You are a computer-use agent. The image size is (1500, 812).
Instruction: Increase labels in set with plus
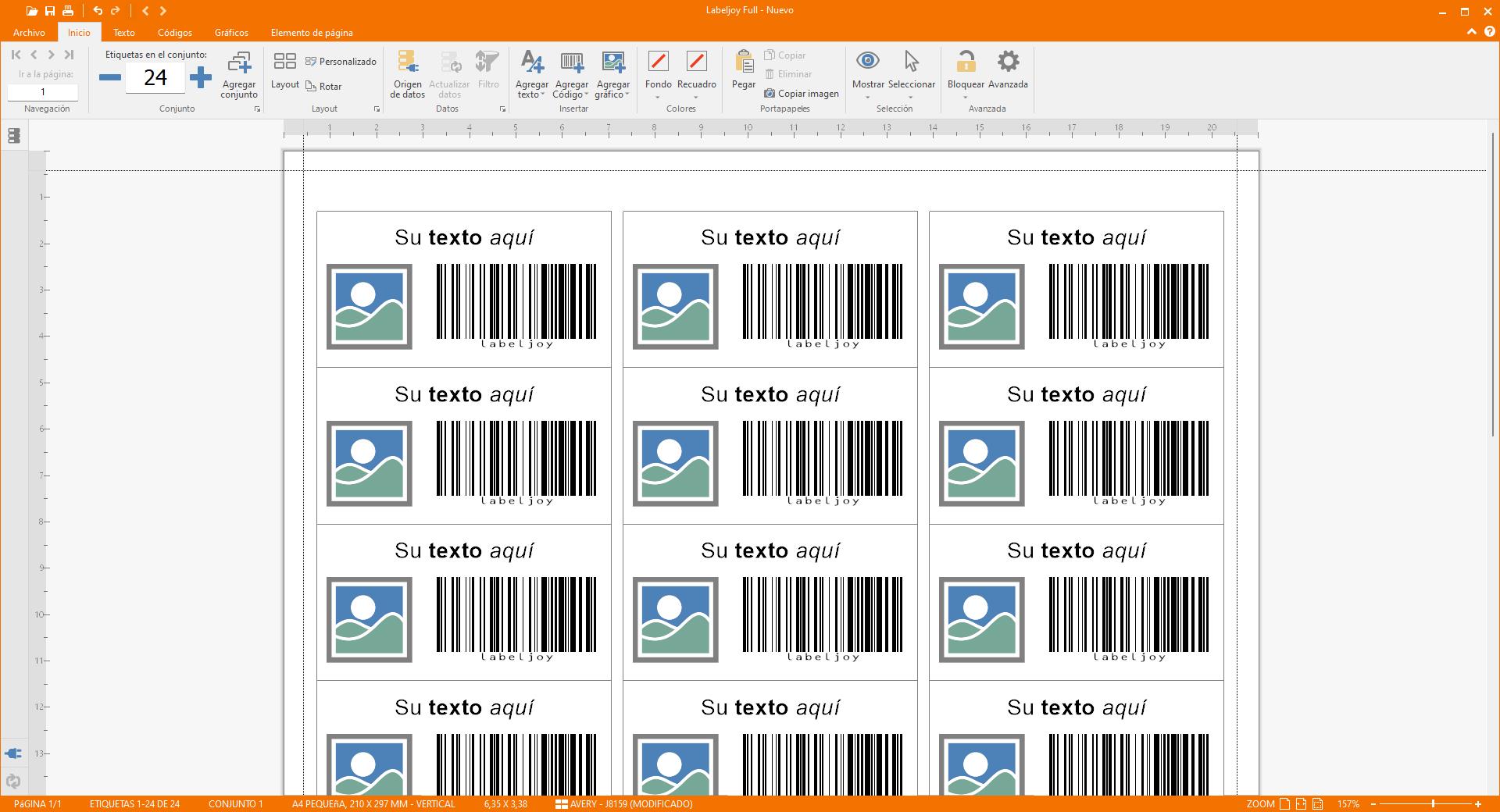click(x=201, y=77)
